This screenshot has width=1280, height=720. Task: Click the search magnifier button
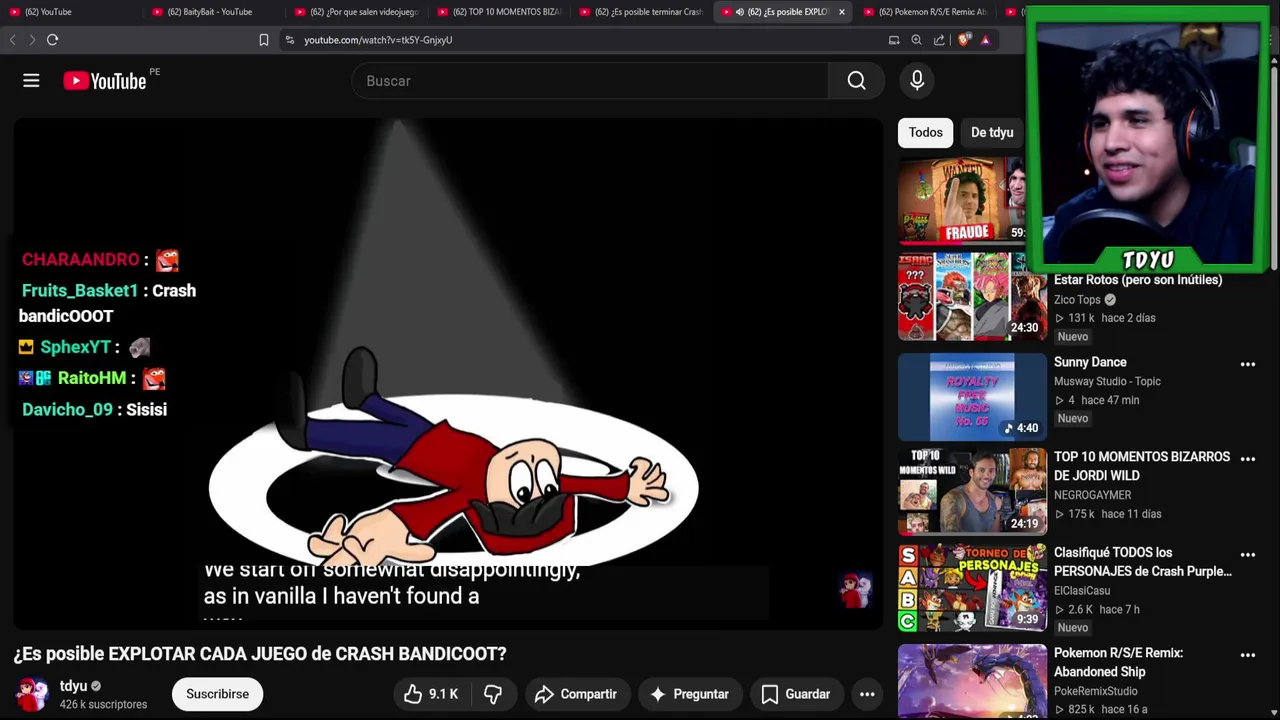[x=856, y=81]
